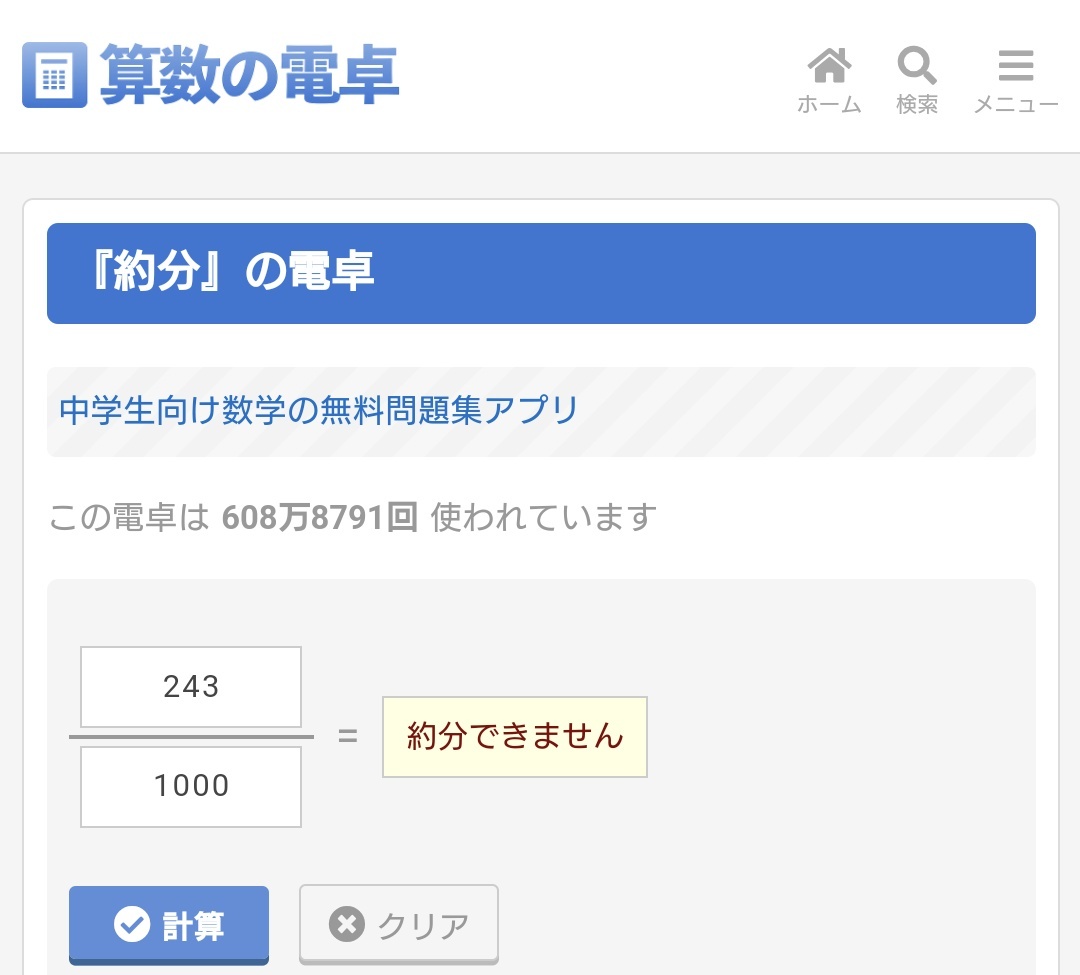Click the fraction bar between inputs

click(191, 737)
